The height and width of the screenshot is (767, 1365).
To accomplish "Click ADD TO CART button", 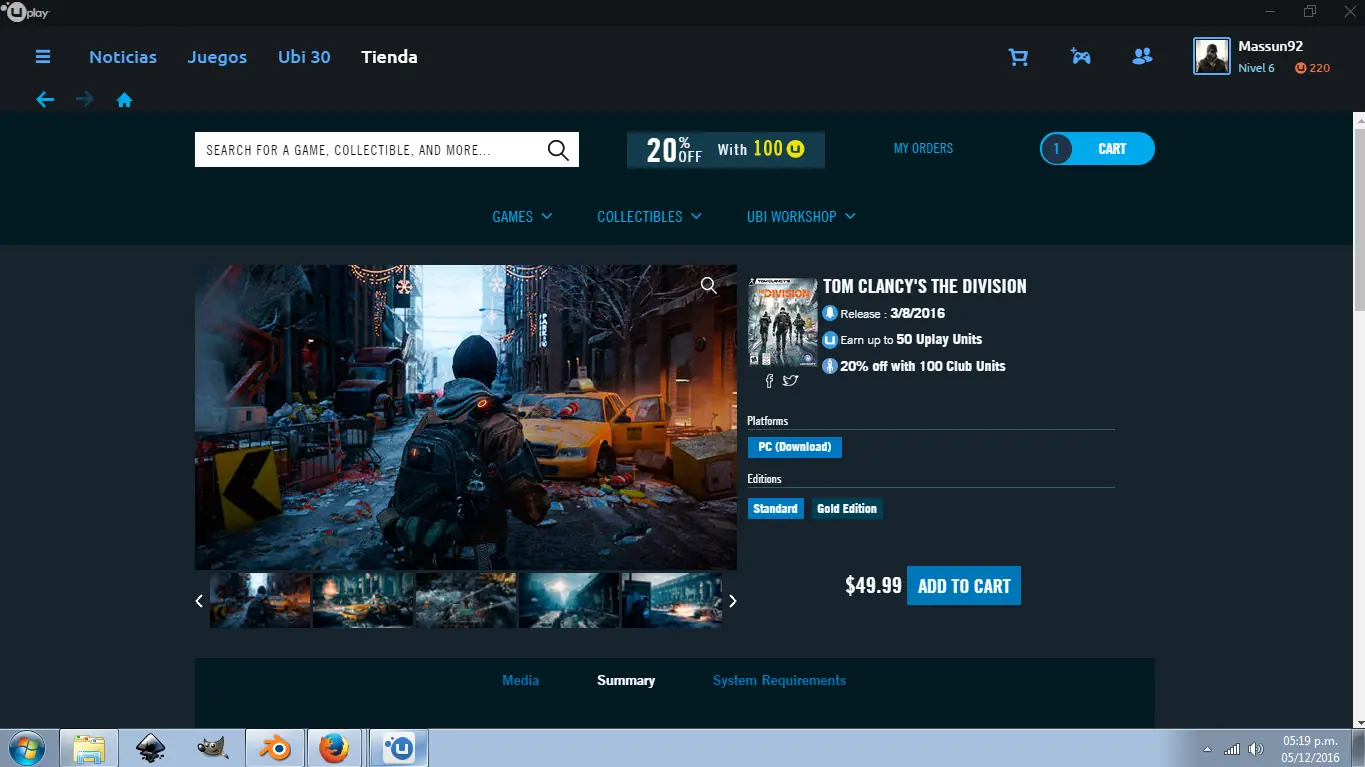I will (964, 586).
